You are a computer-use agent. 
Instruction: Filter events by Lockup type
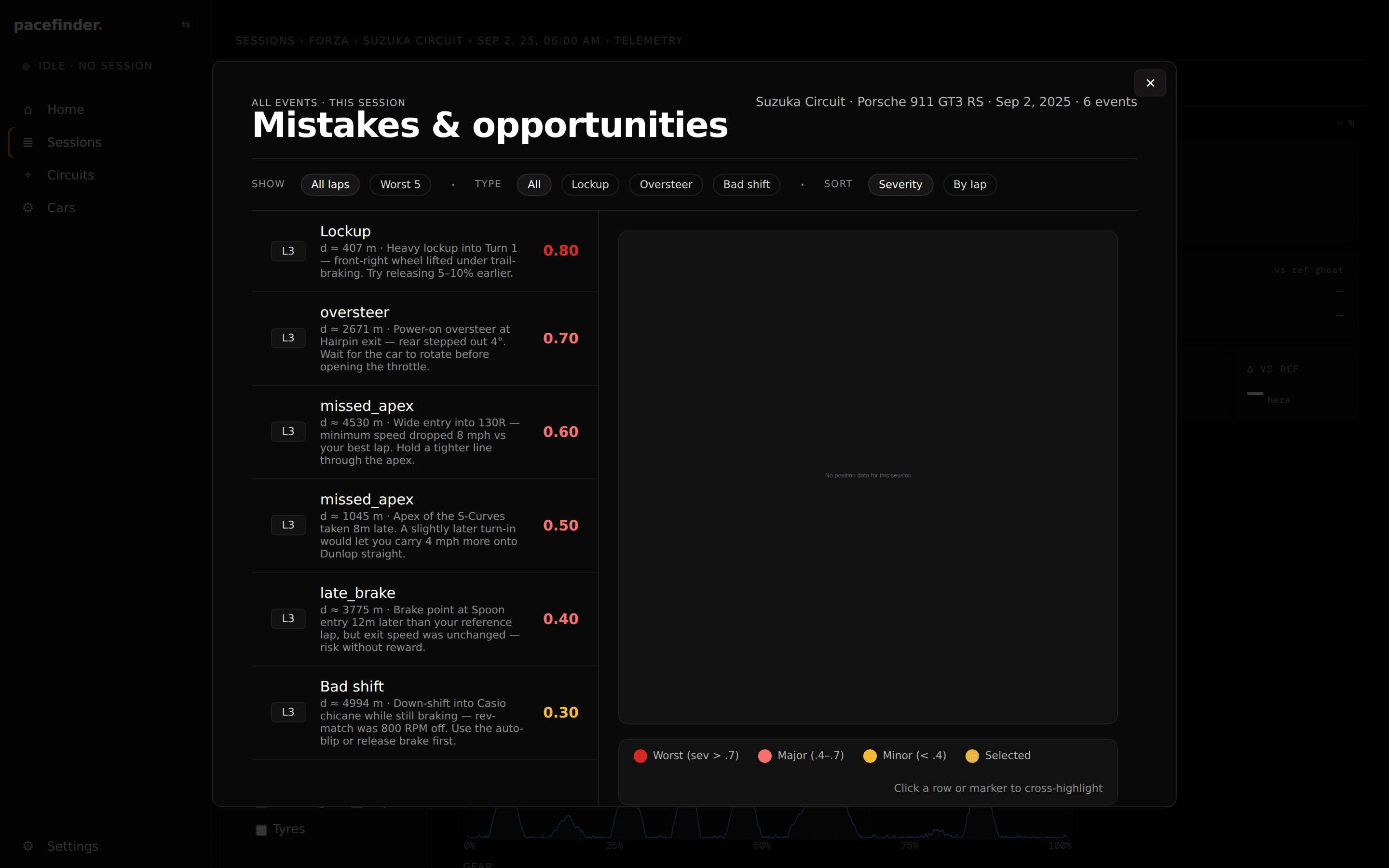pos(589,184)
